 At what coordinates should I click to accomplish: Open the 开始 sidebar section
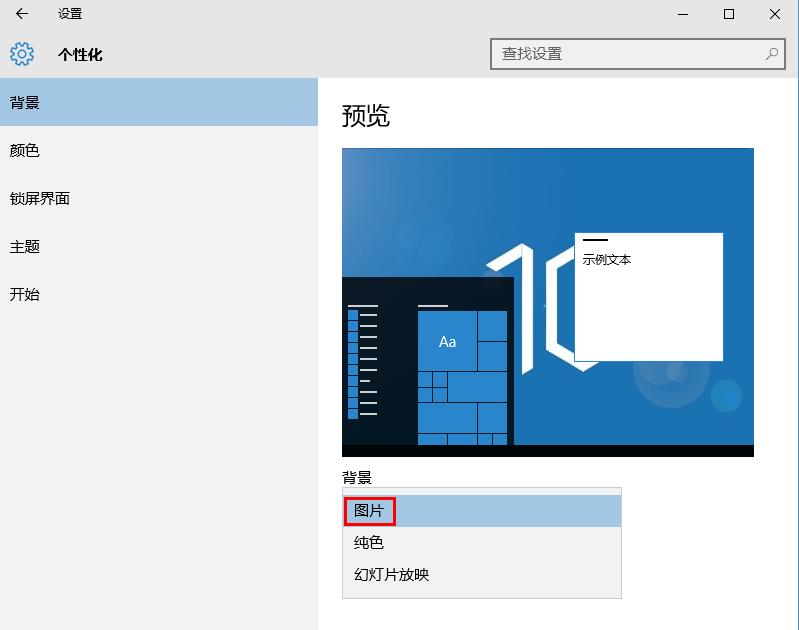click(x=159, y=294)
